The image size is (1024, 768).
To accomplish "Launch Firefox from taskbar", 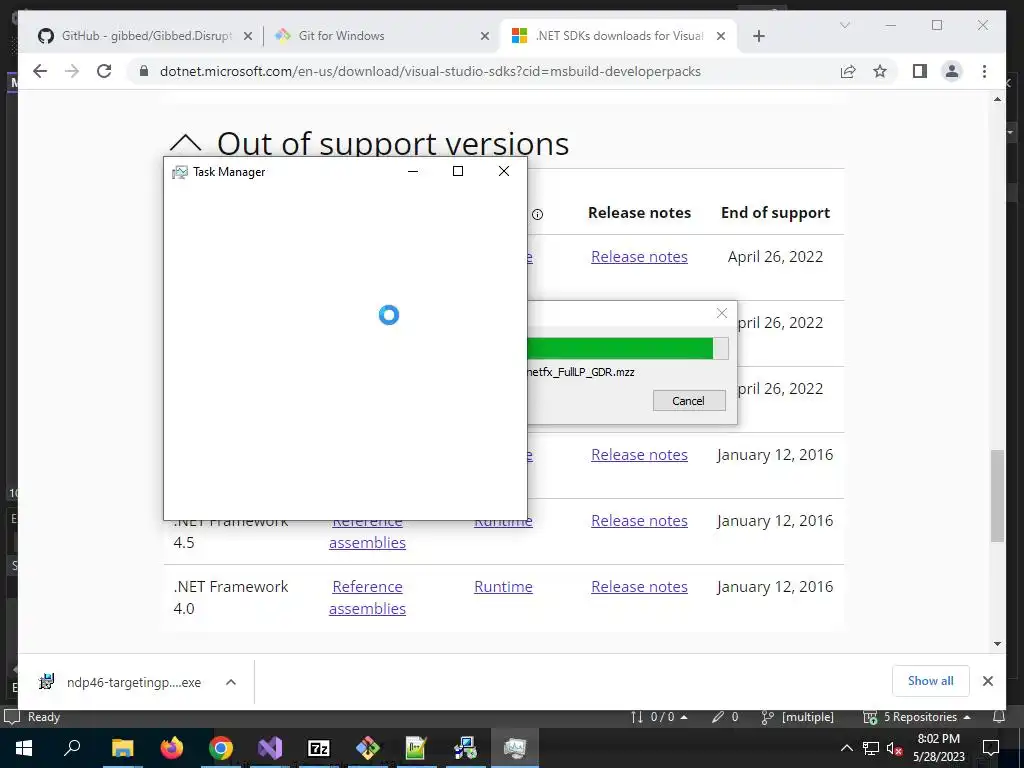I will [172, 748].
